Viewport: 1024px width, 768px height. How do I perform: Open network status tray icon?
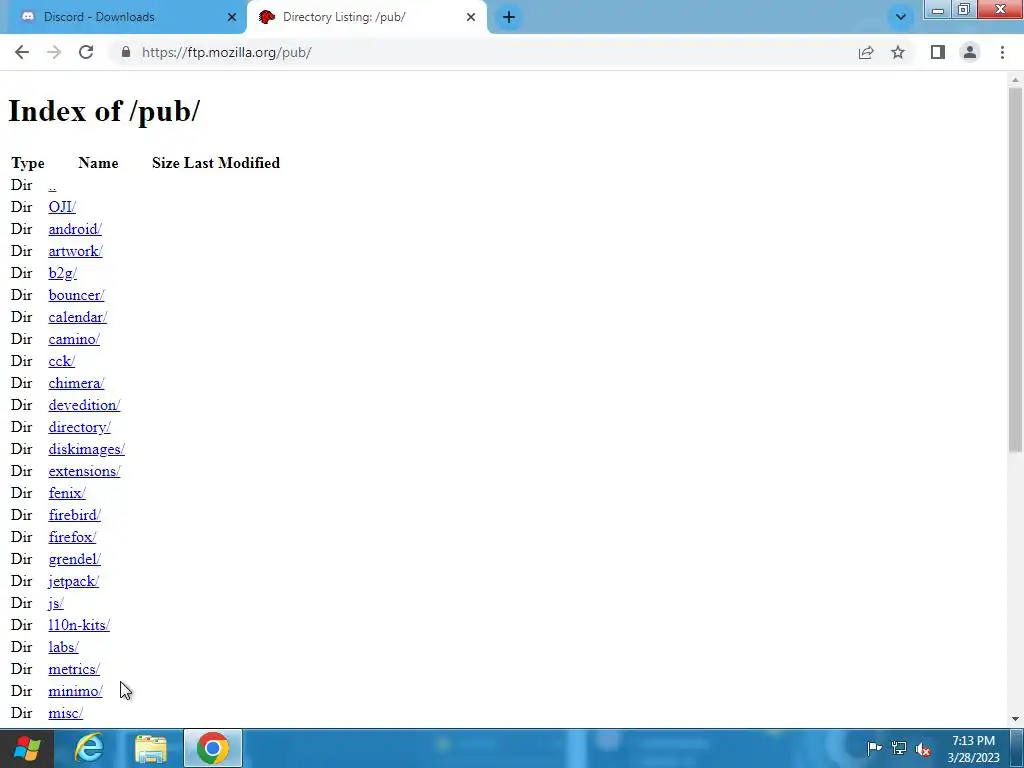899,748
